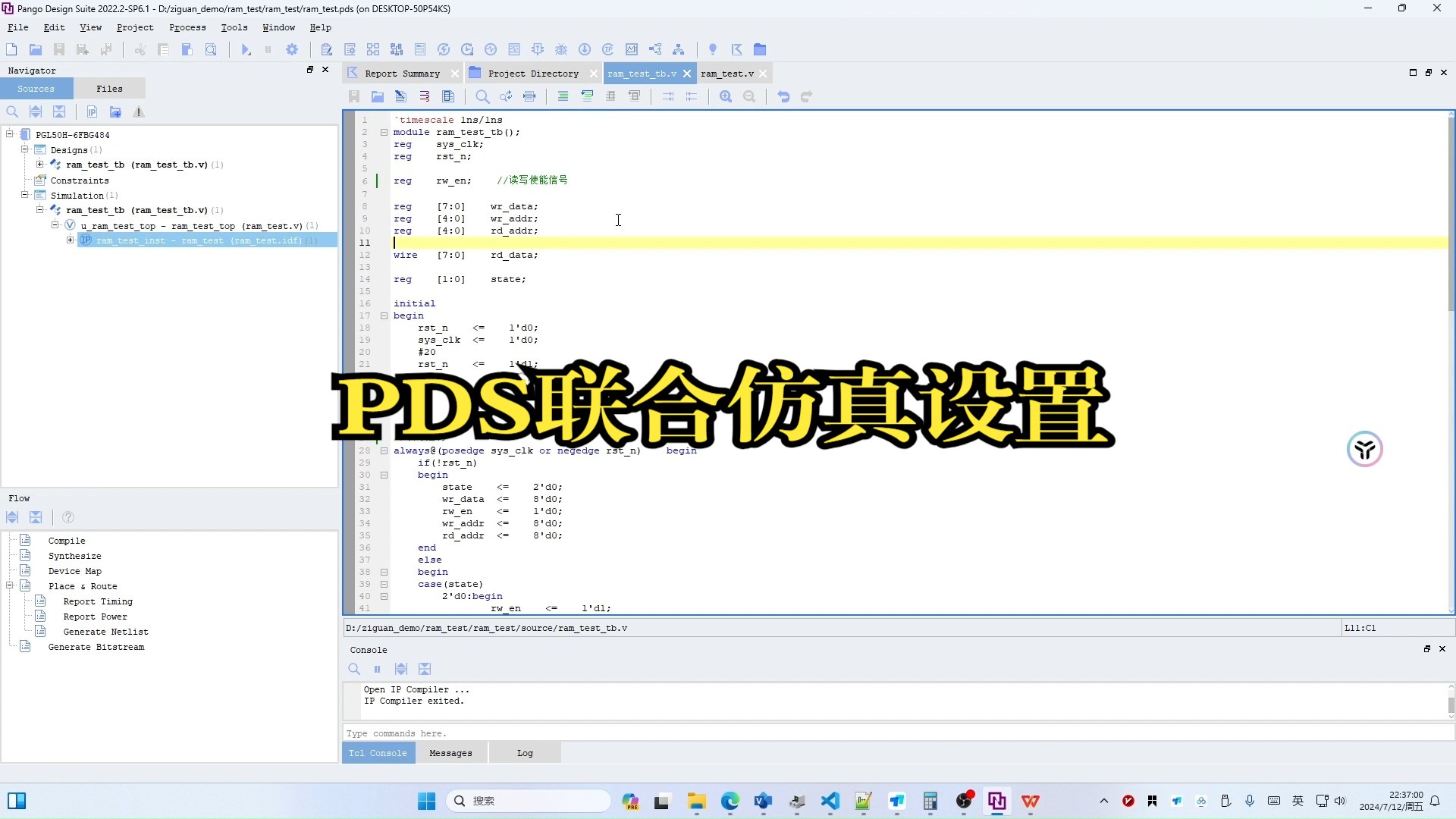Click the Report Timing button

pyautogui.click(x=97, y=601)
